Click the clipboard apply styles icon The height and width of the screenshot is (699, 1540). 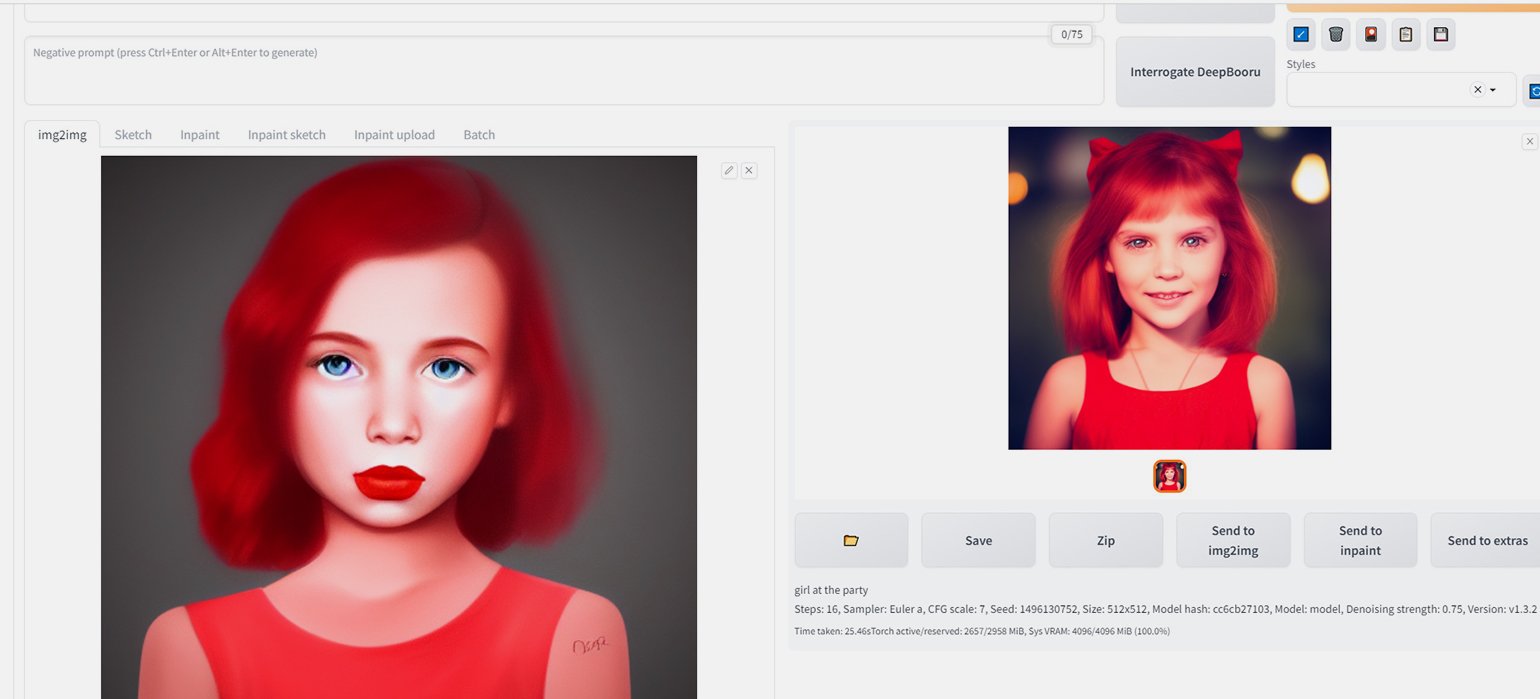point(1405,35)
